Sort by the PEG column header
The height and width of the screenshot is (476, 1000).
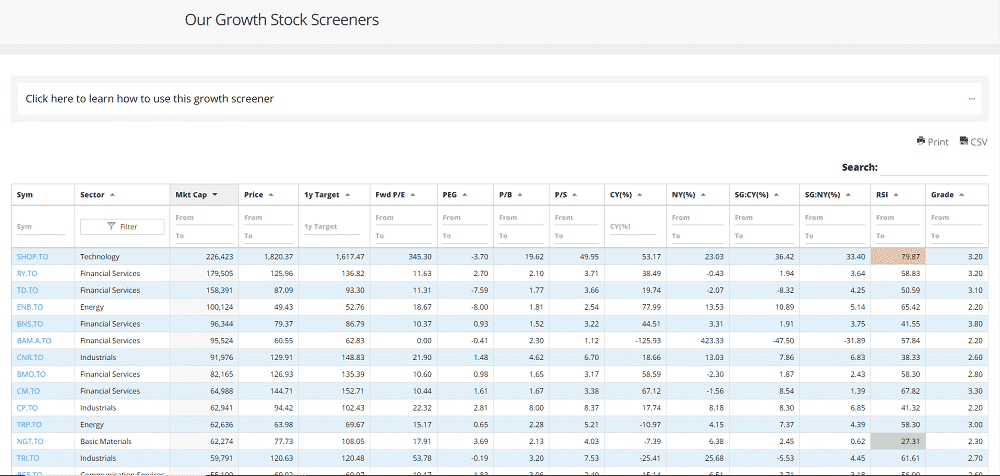453,195
